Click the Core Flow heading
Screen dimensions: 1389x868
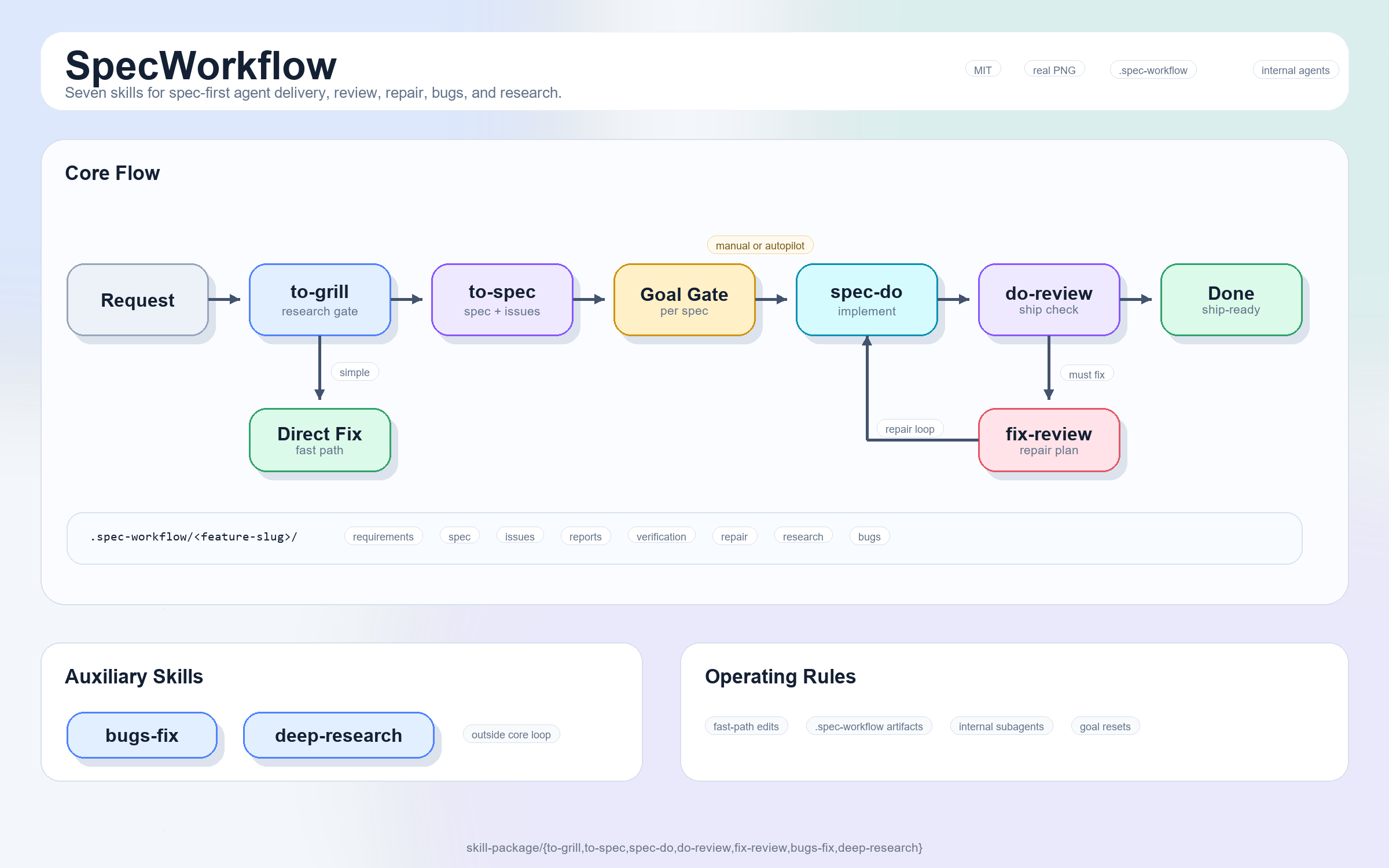[112, 173]
